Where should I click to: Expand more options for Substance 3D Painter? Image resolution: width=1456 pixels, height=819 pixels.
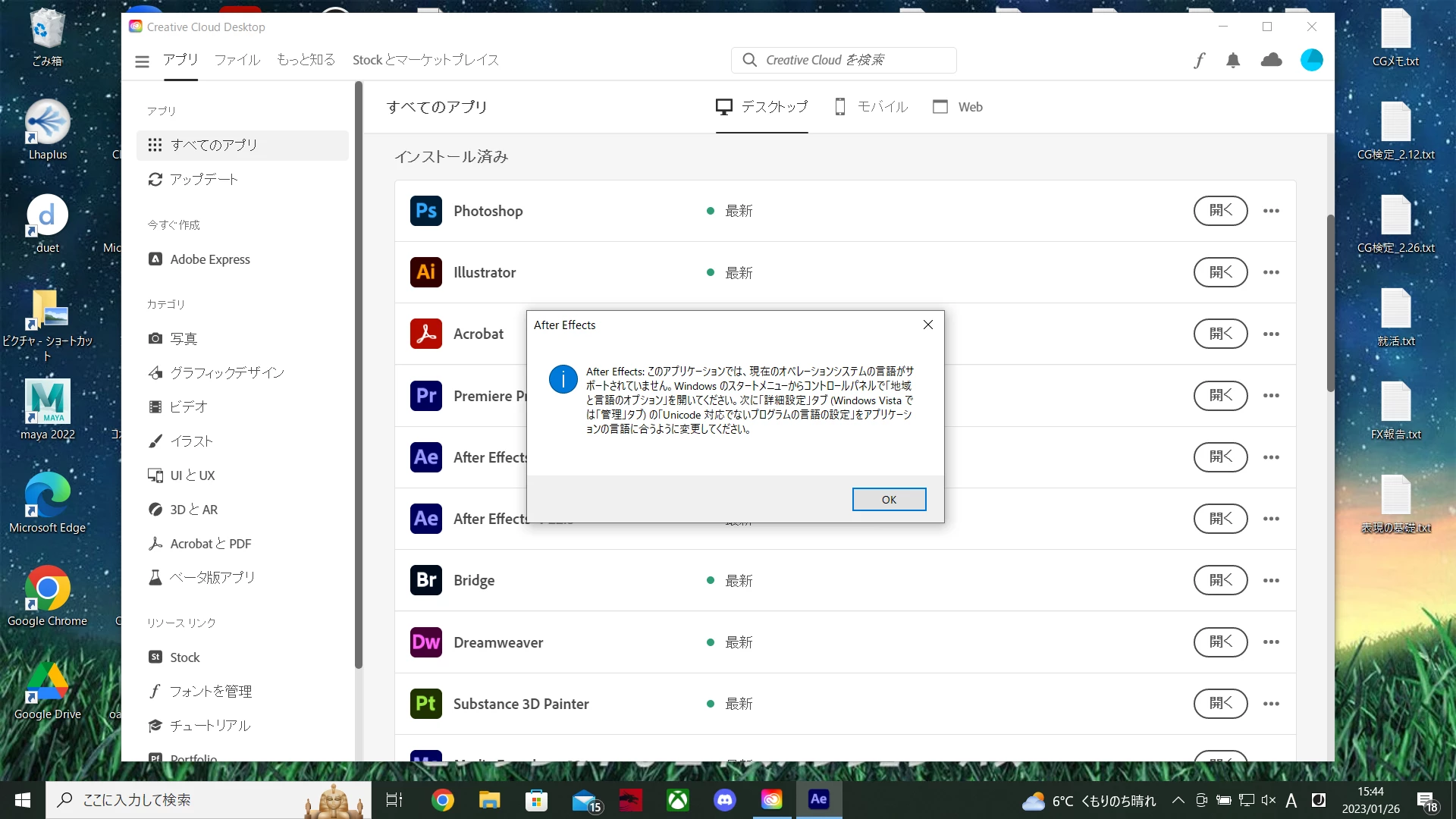point(1271,704)
